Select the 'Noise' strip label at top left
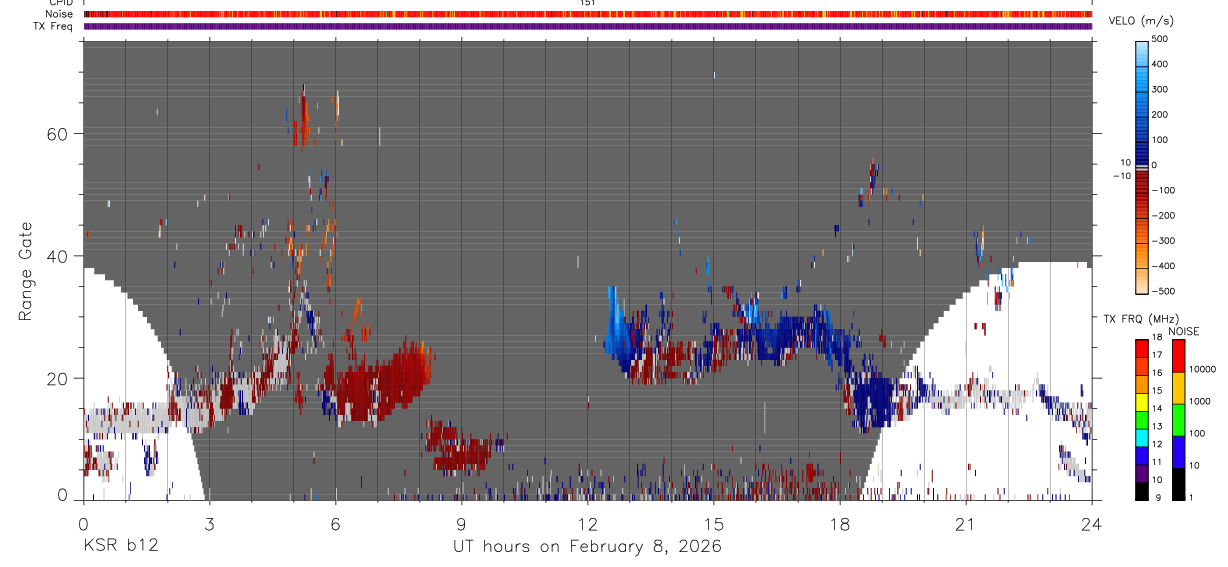This screenshot has height=567, width=1228. tap(61, 14)
